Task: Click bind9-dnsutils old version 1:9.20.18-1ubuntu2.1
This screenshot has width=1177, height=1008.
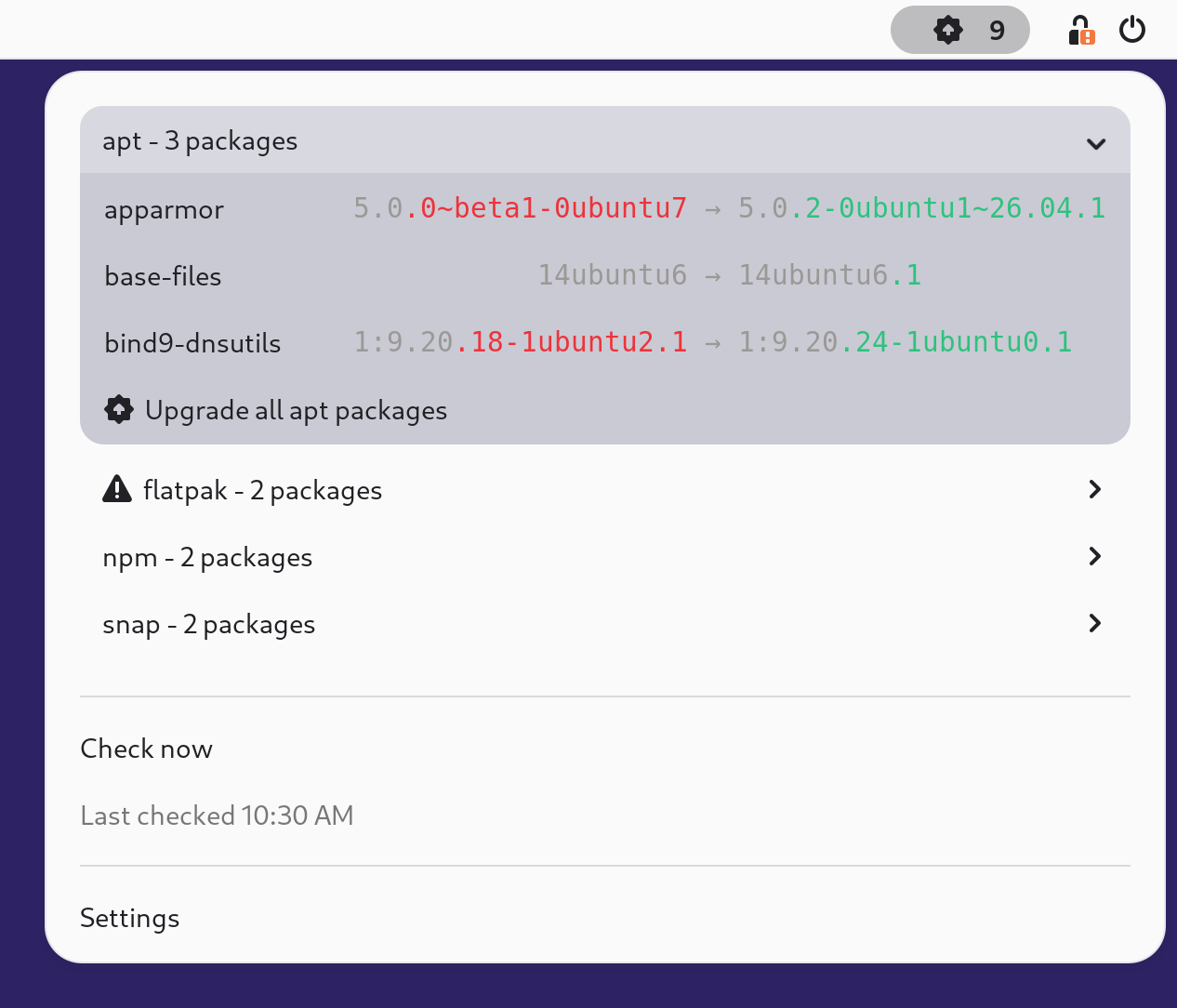Action: 520,342
